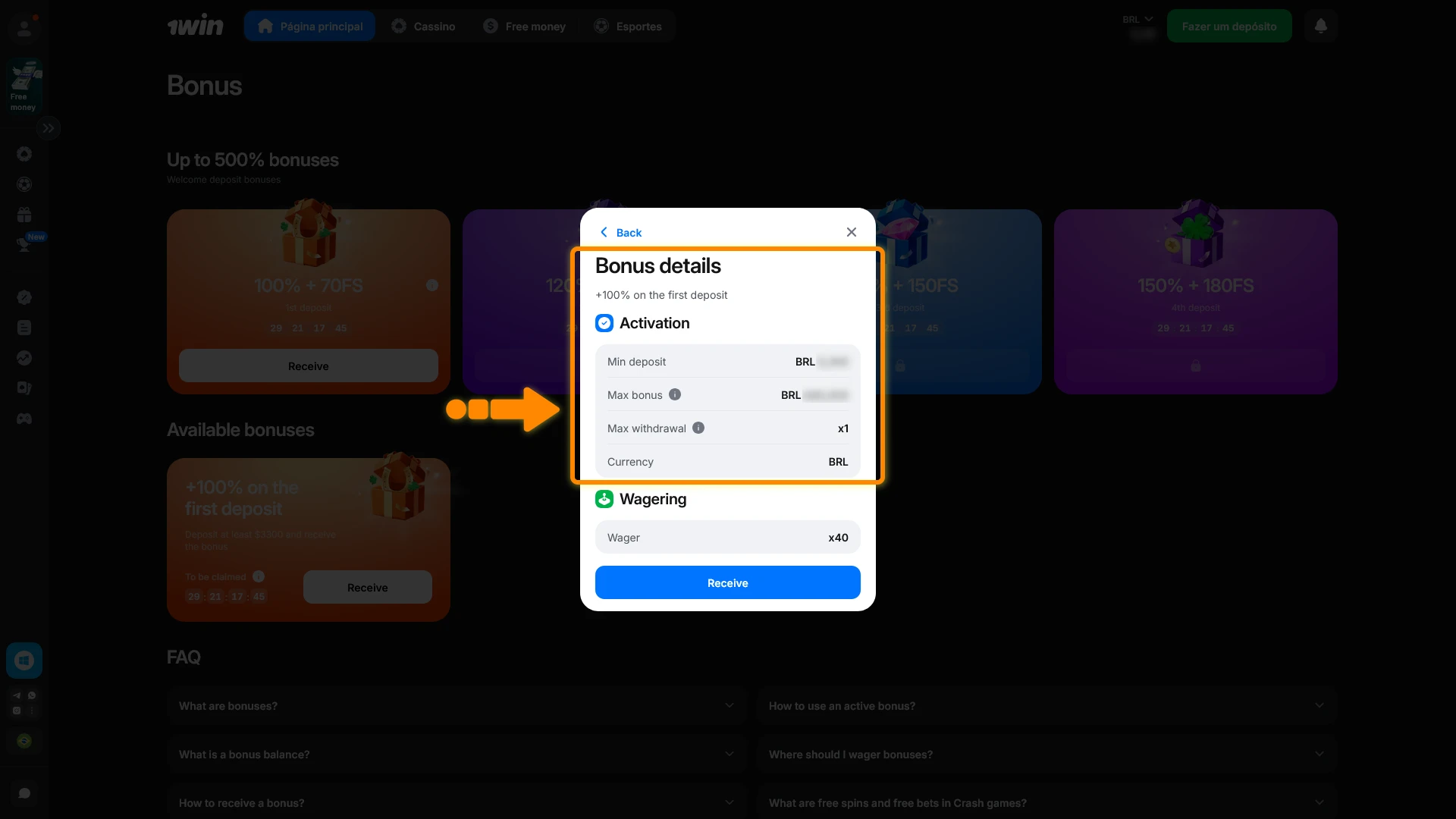Image resolution: width=1456 pixels, height=819 pixels.
Task: Open the BRL currency dropdown
Action: pos(1138,20)
